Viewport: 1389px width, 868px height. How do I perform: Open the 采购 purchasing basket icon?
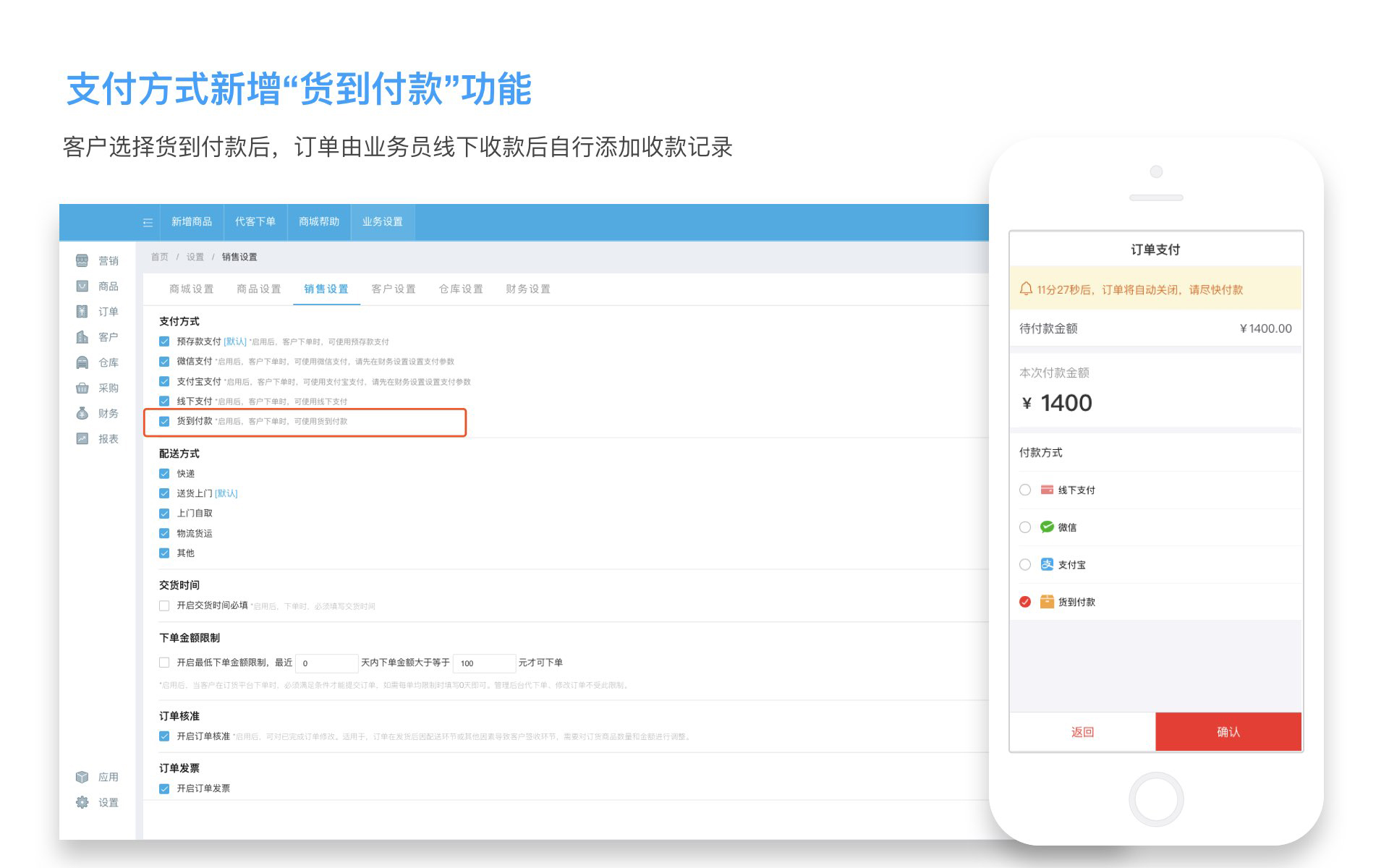point(82,388)
